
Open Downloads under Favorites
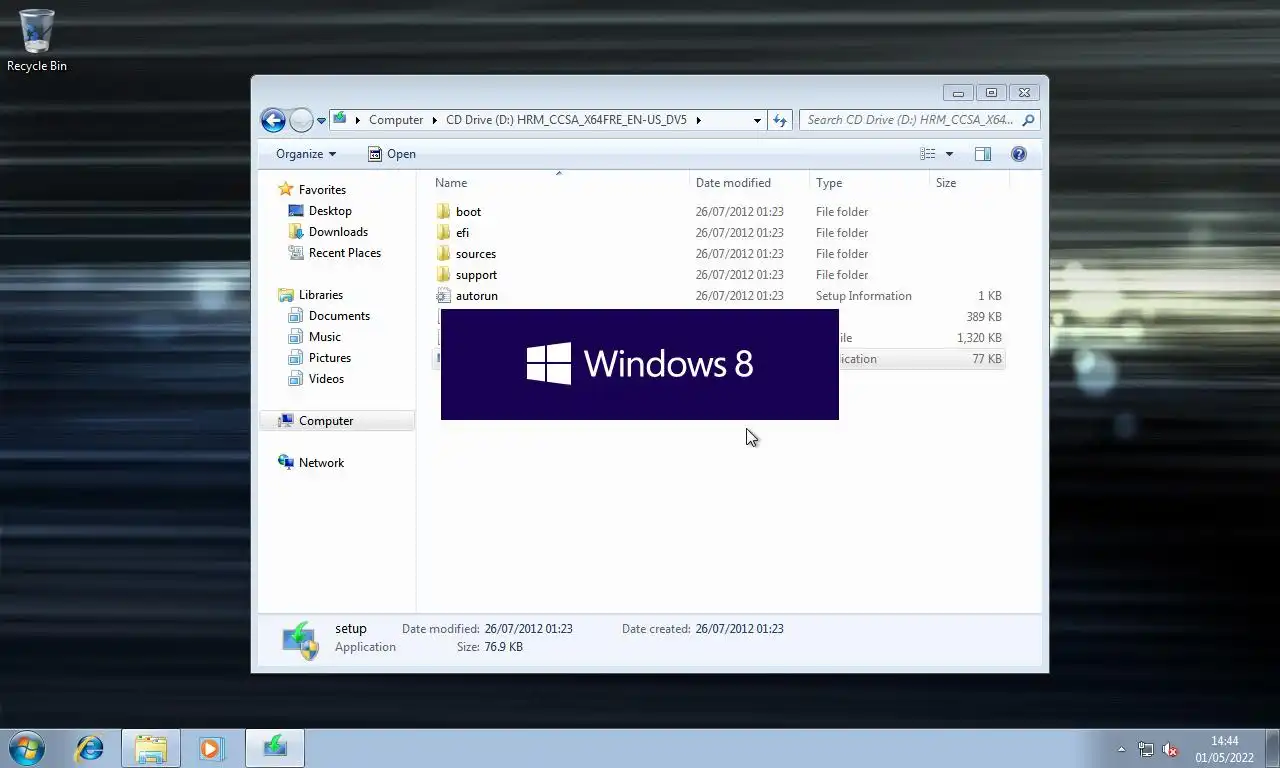(338, 232)
